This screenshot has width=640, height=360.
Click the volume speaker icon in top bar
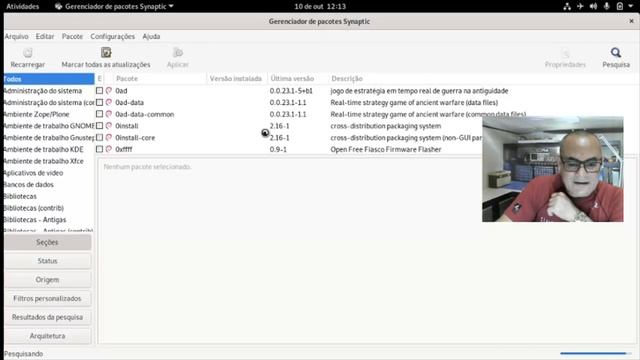[x=593, y=6]
